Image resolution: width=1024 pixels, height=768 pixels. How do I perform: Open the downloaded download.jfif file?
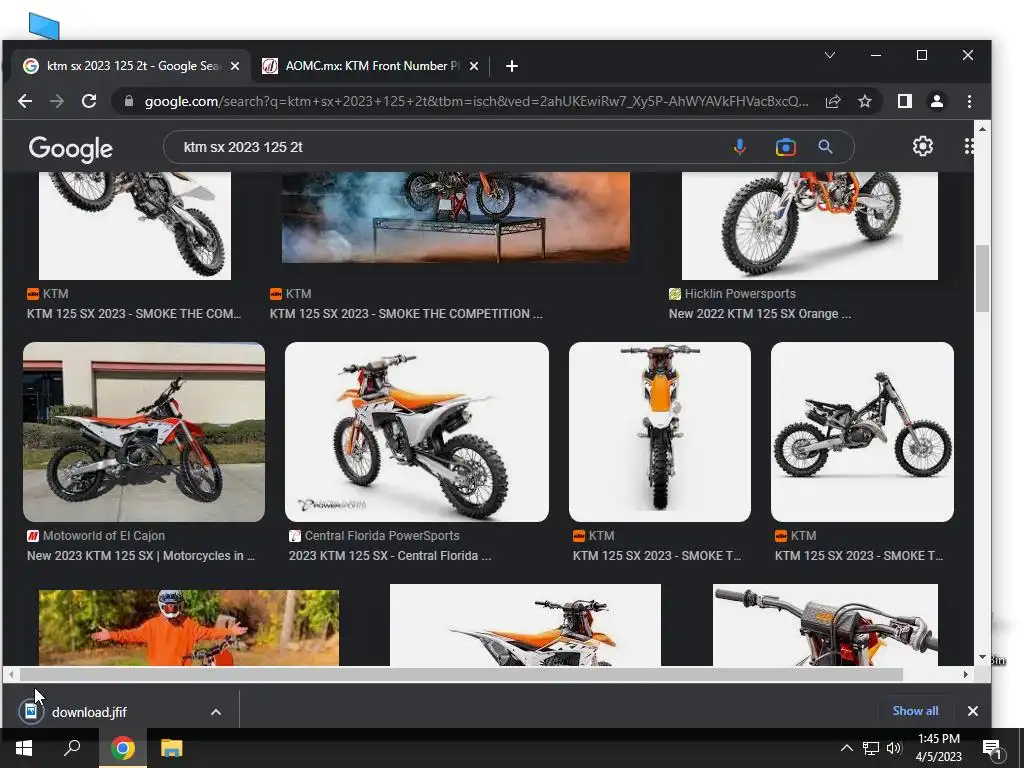point(89,712)
